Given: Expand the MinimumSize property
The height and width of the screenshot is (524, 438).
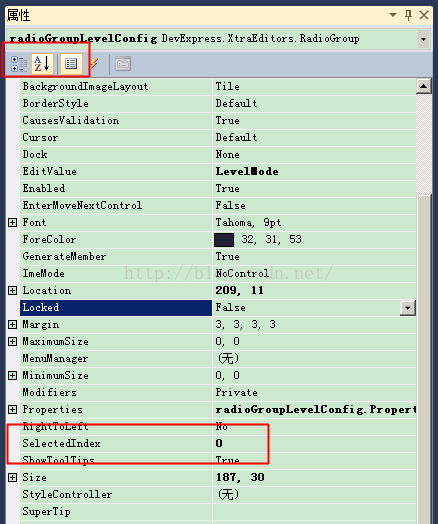Looking at the screenshot, I should coord(12,376).
